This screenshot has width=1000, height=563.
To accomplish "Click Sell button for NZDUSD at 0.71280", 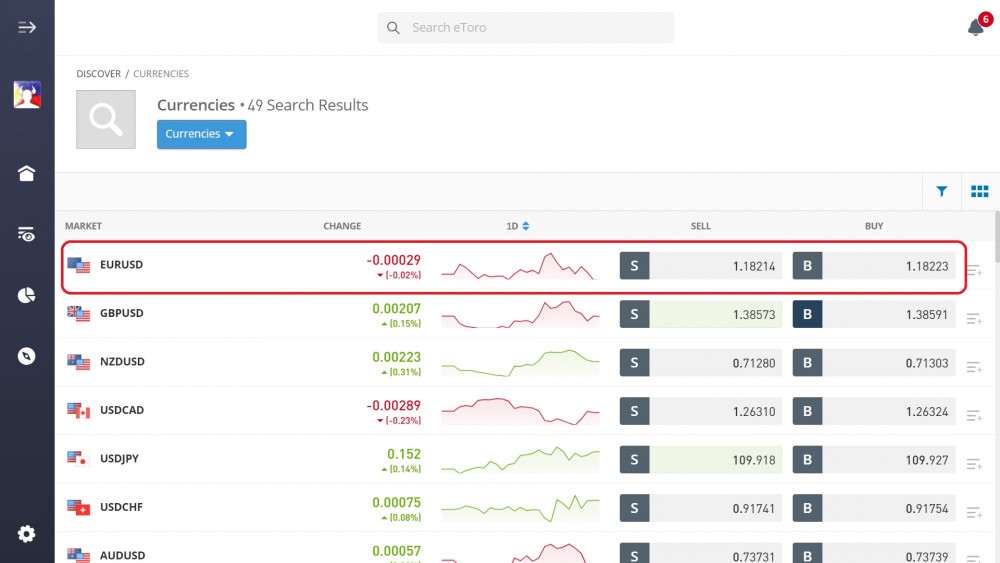I will coord(701,363).
